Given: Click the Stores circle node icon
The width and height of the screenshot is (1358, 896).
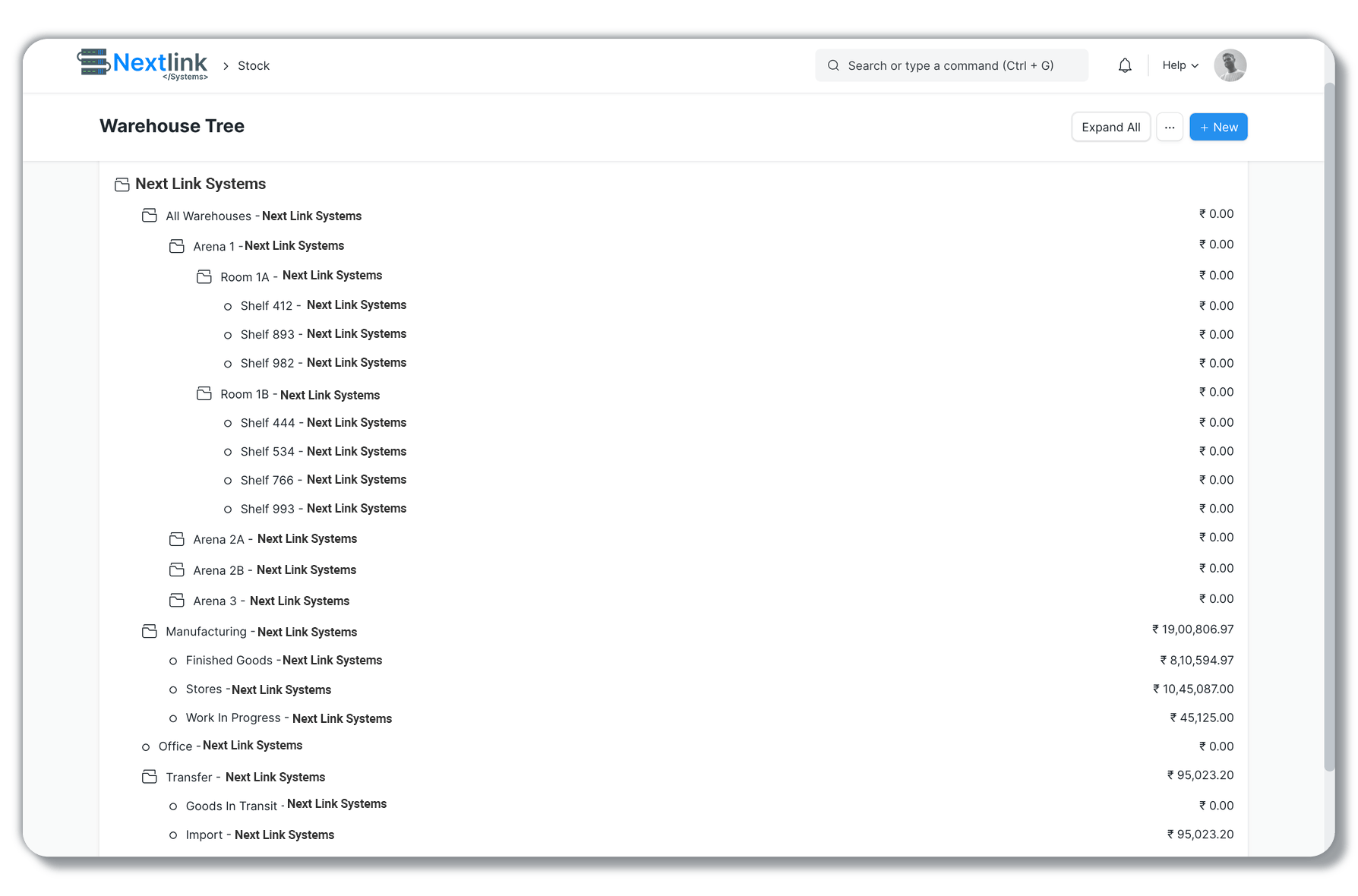Looking at the screenshot, I should click(173, 690).
